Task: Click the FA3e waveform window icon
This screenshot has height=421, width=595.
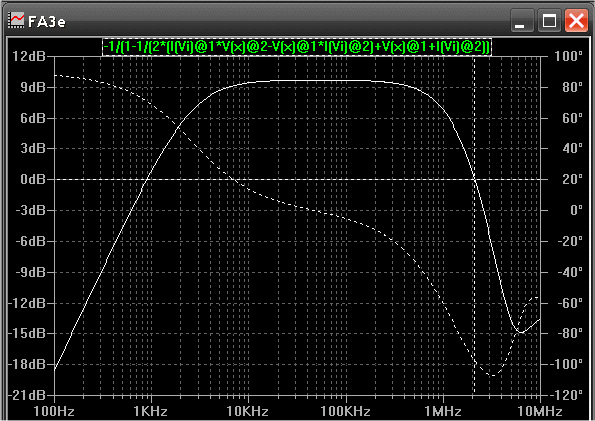Action: [x=16, y=20]
